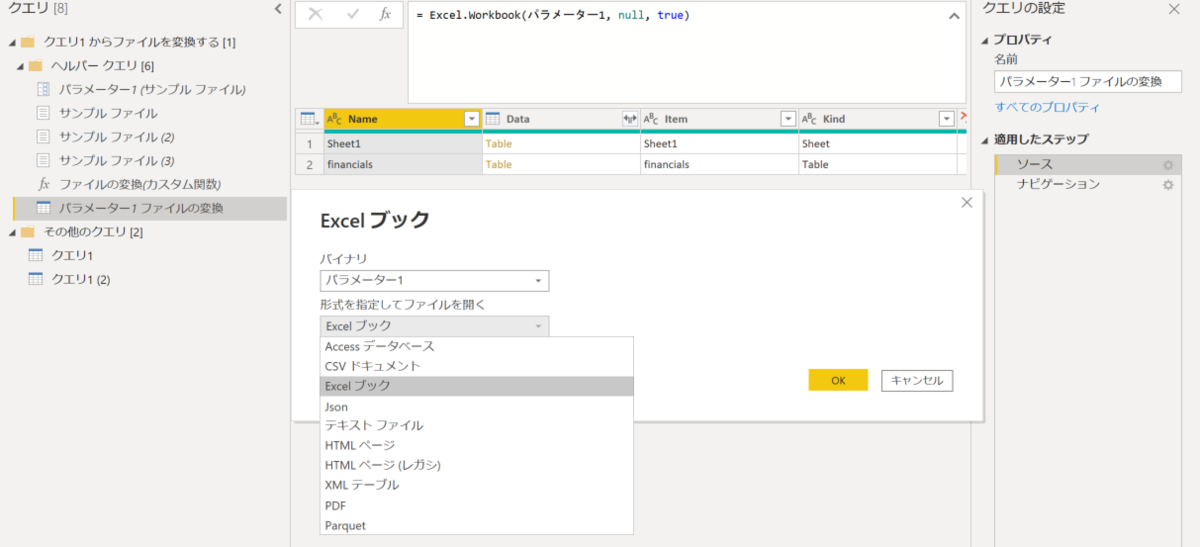Viewport: 1200px width, 547px height.
Task: Collapse the プロパティ section
Action: coord(985,40)
